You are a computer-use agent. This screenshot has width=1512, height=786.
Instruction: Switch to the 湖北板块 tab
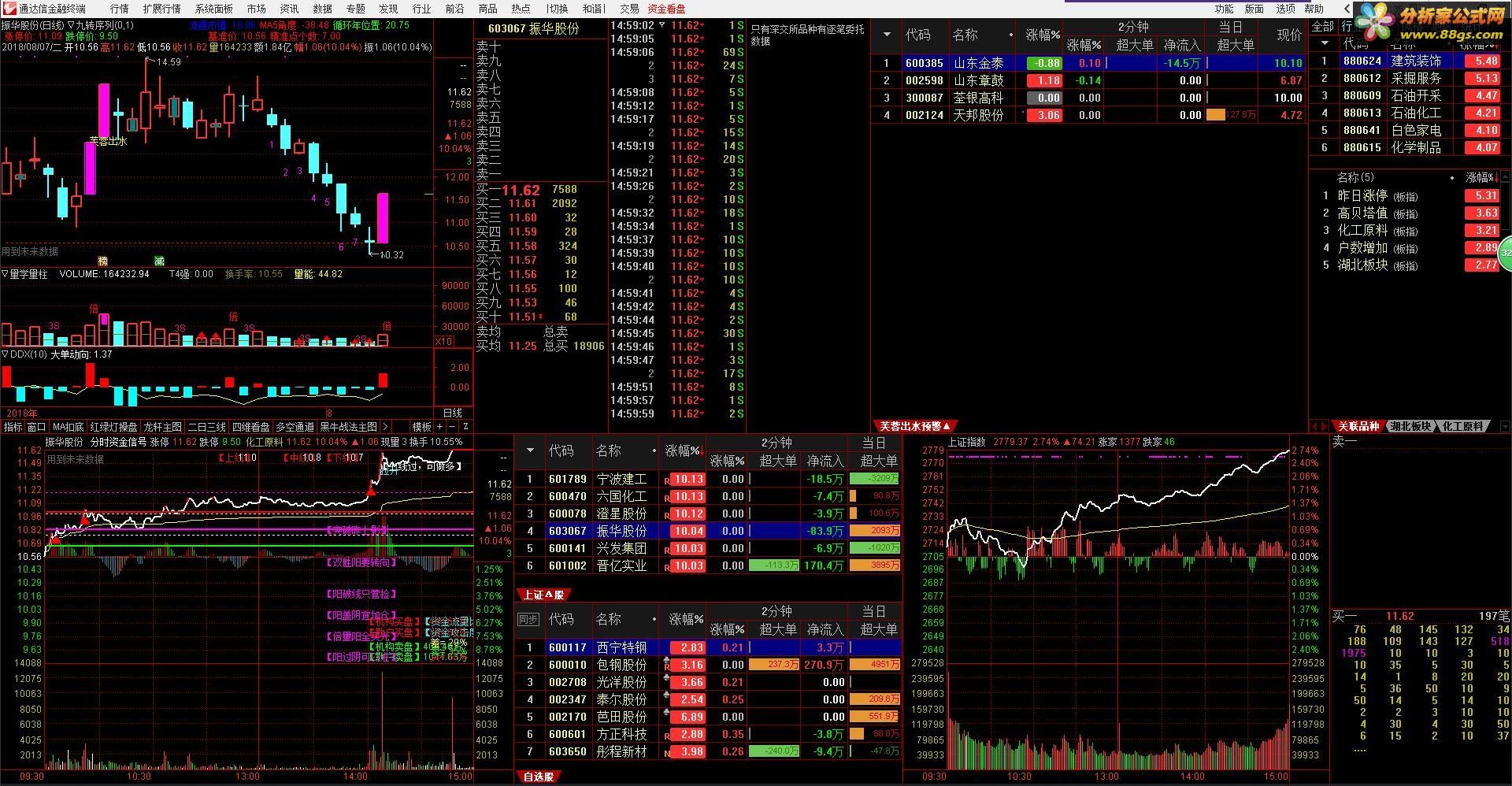(1410, 426)
